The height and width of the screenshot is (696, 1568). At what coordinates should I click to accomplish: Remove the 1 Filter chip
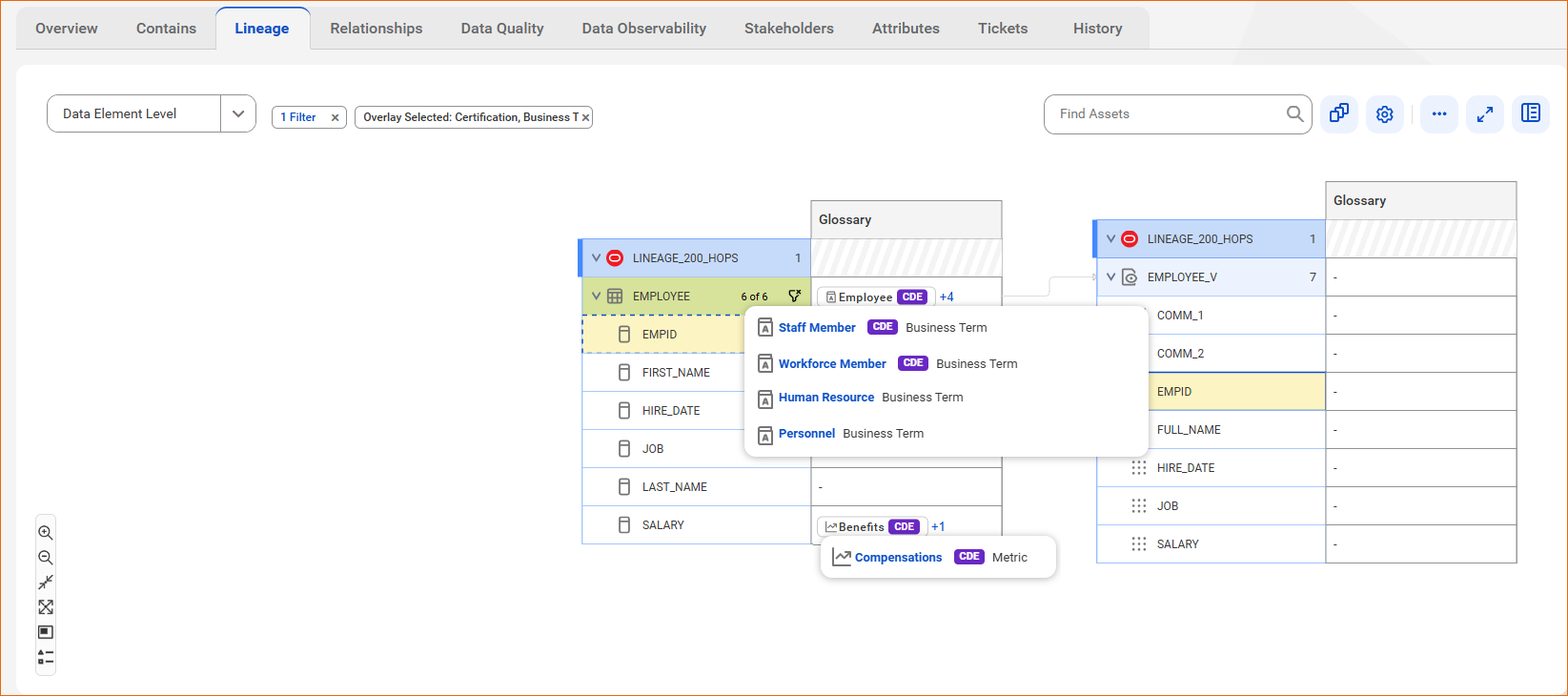(x=335, y=117)
